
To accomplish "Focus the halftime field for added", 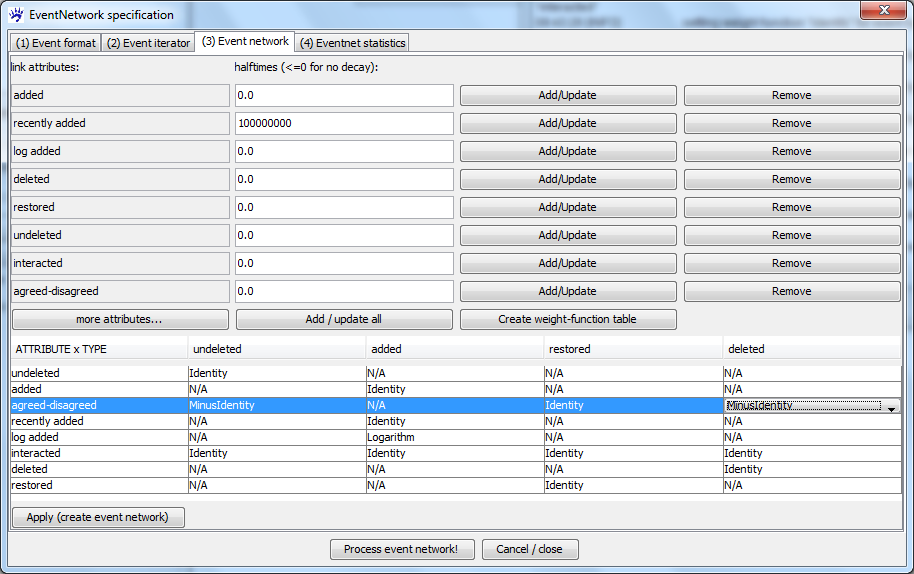I will (344, 96).
